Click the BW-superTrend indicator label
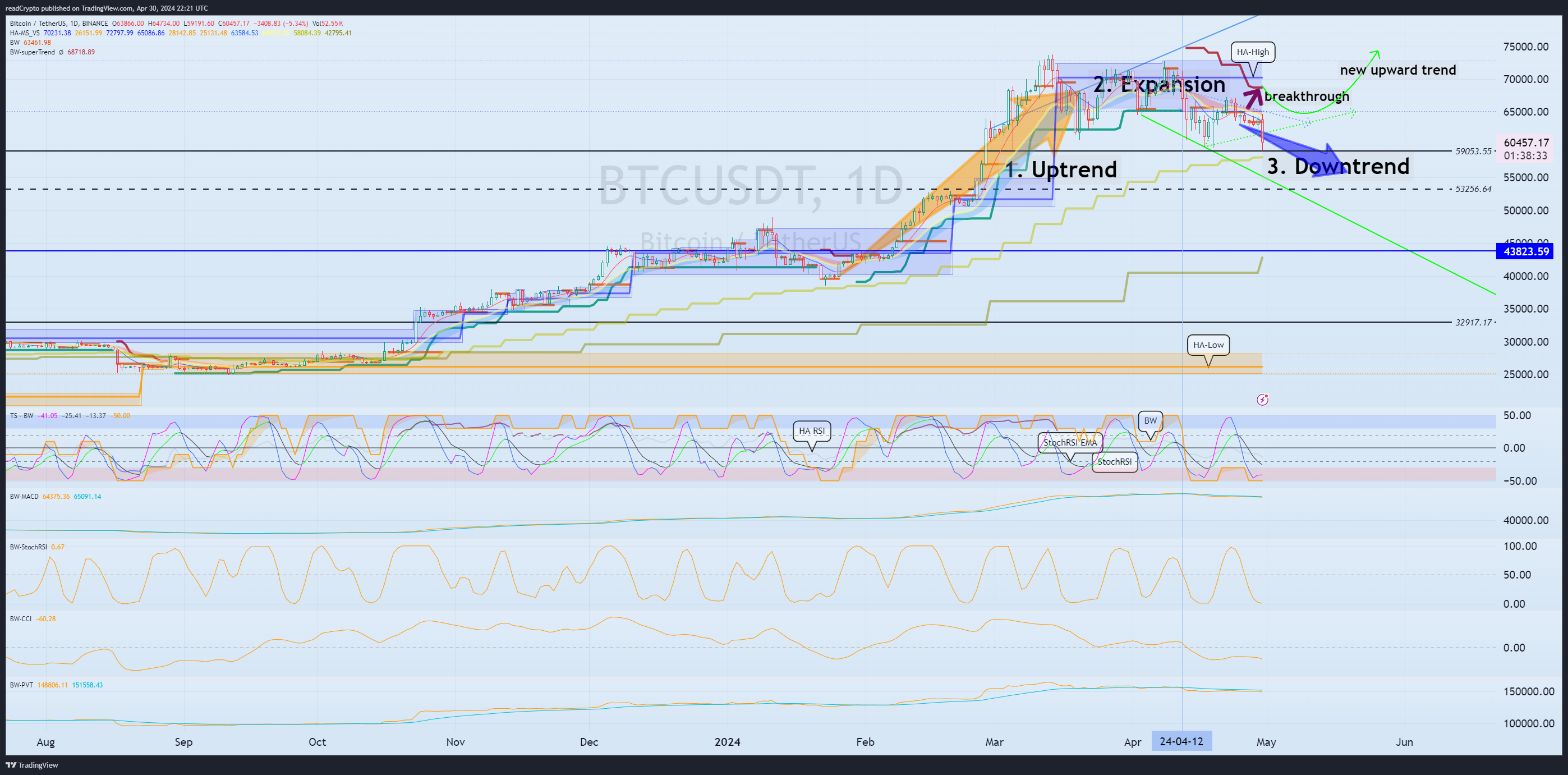The height and width of the screenshot is (775, 1568). [33, 52]
